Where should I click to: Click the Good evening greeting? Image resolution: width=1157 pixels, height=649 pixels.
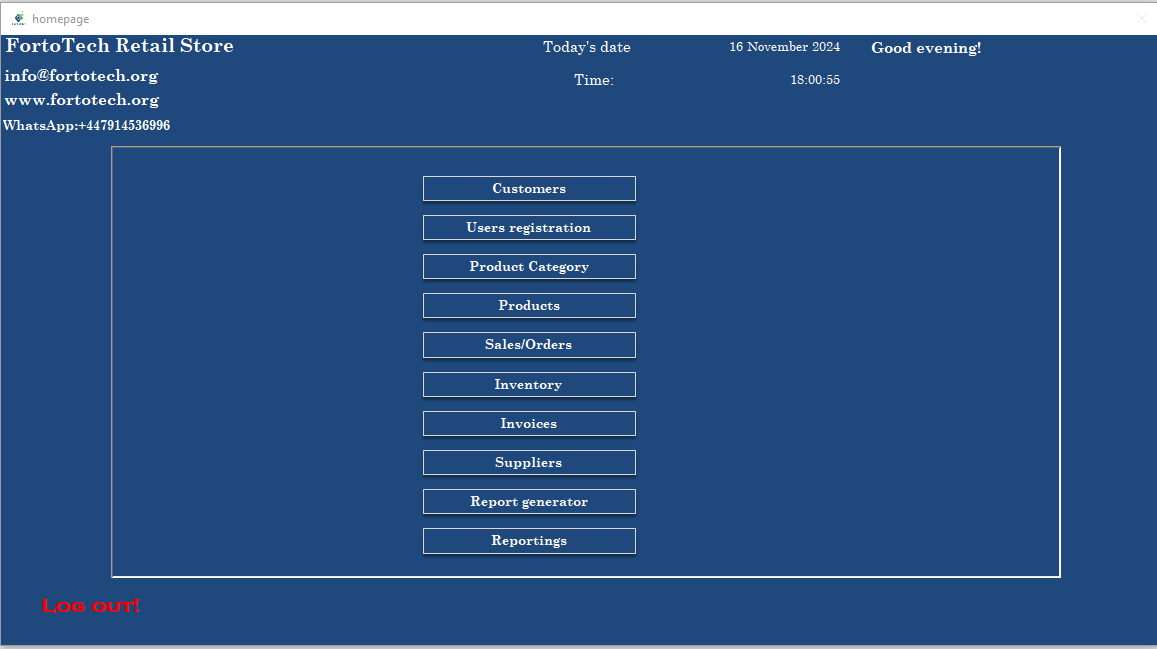pos(926,48)
